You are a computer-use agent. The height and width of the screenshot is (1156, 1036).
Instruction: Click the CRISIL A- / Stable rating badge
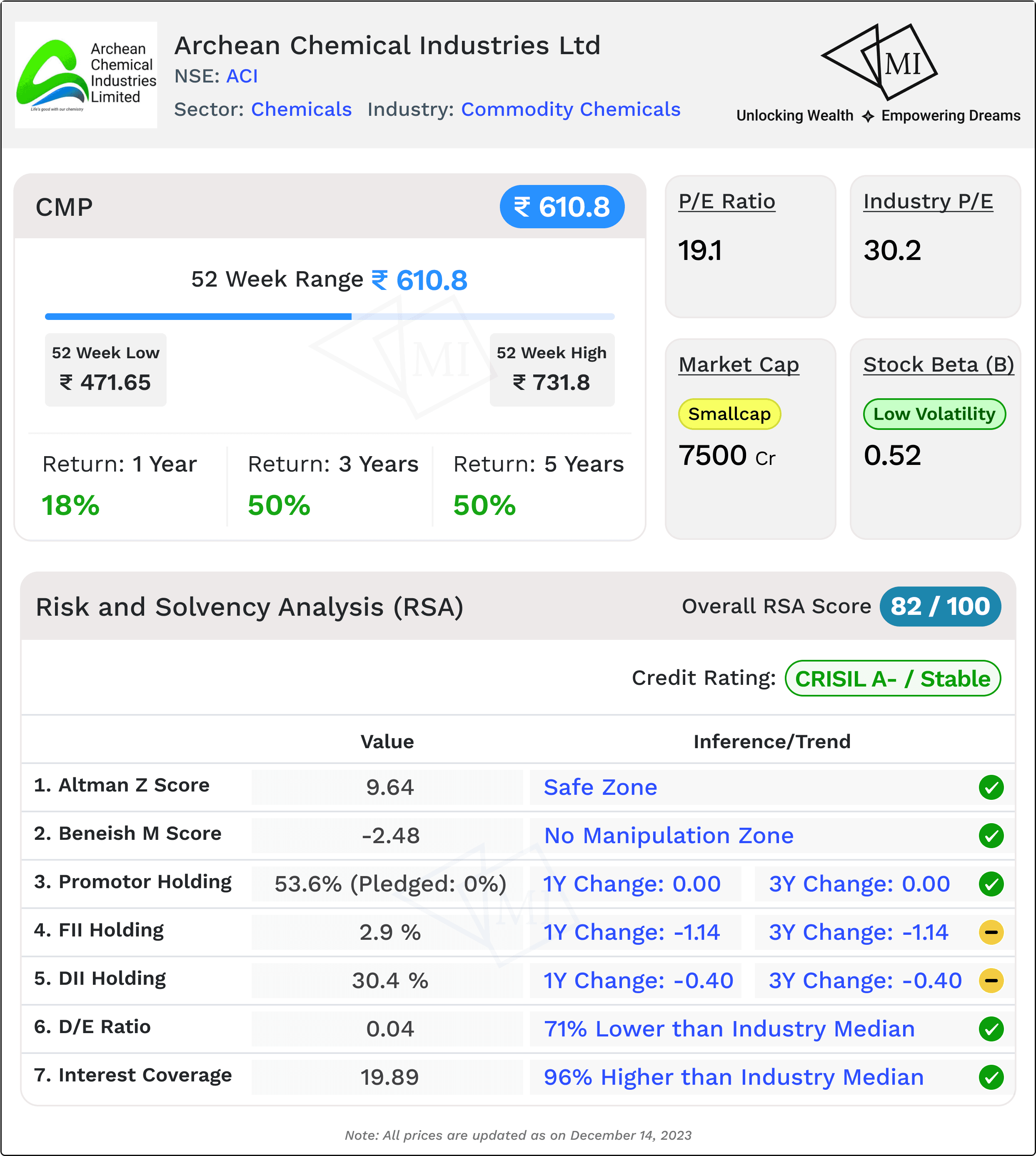(893, 679)
